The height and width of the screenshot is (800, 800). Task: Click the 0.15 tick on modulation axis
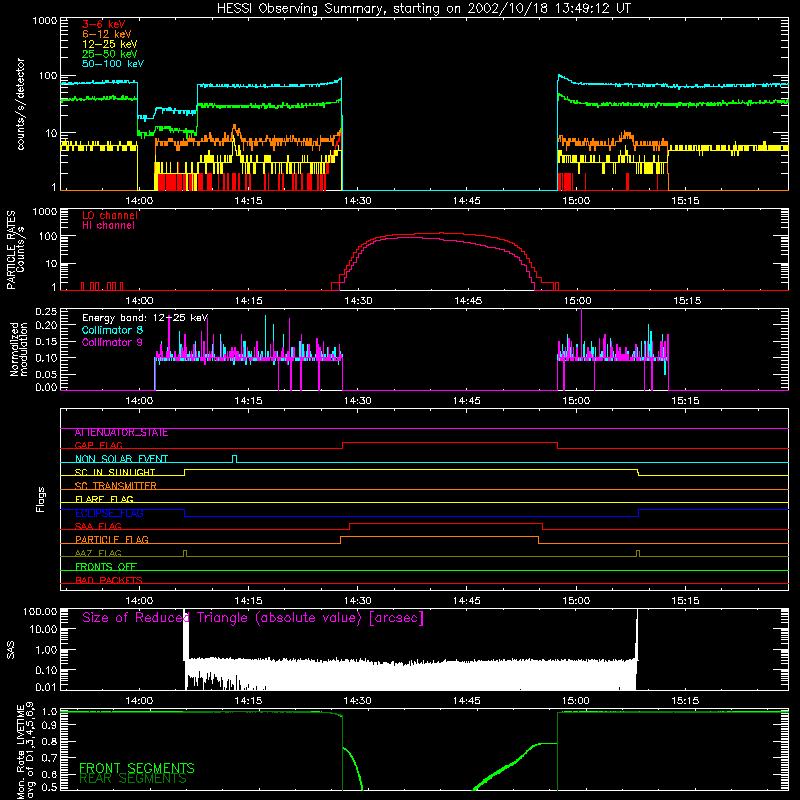point(46,341)
